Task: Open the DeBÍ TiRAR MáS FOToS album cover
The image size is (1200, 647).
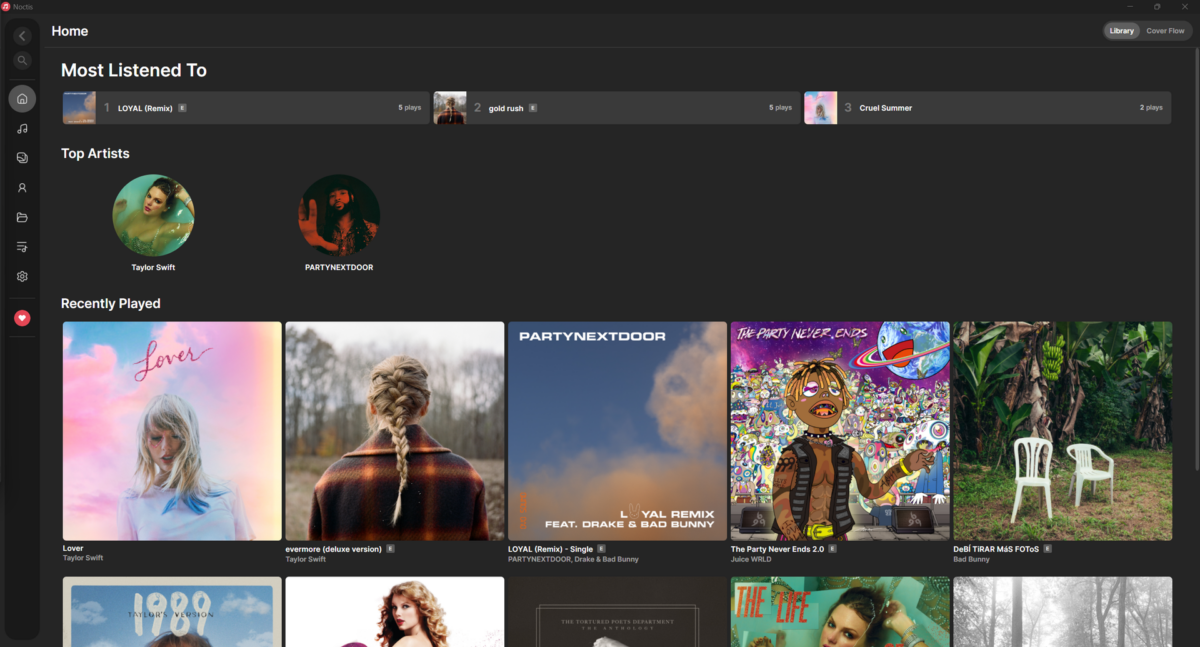Action: pyautogui.click(x=1062, y=431)
